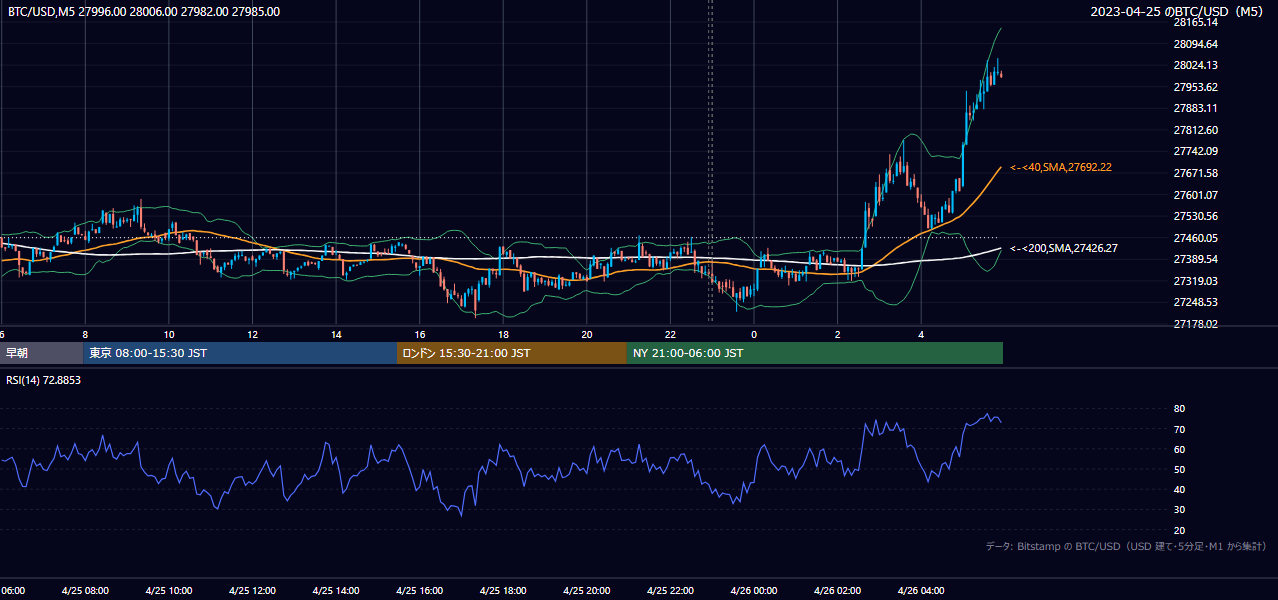Click the 4/26 00:00 date axis label
Screen dimensions: 1278x600
[754, 591]
